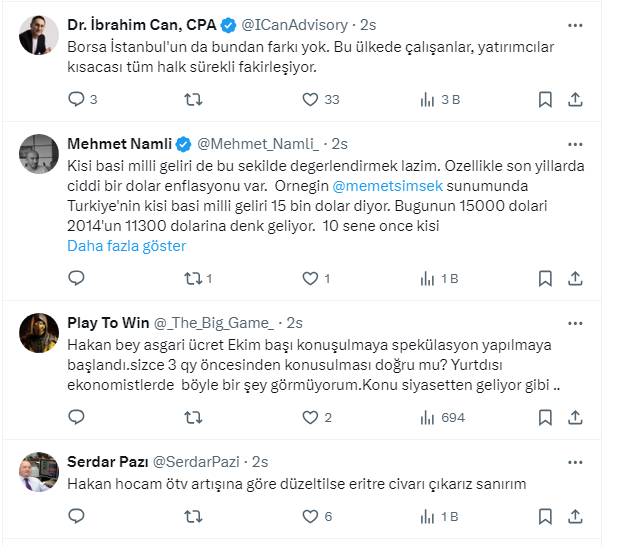This screenshot has width=621, height=546.
Task: Bookmark Serdar Pazı's tweet
Action: pyautogui.click(x=545, y=517)
